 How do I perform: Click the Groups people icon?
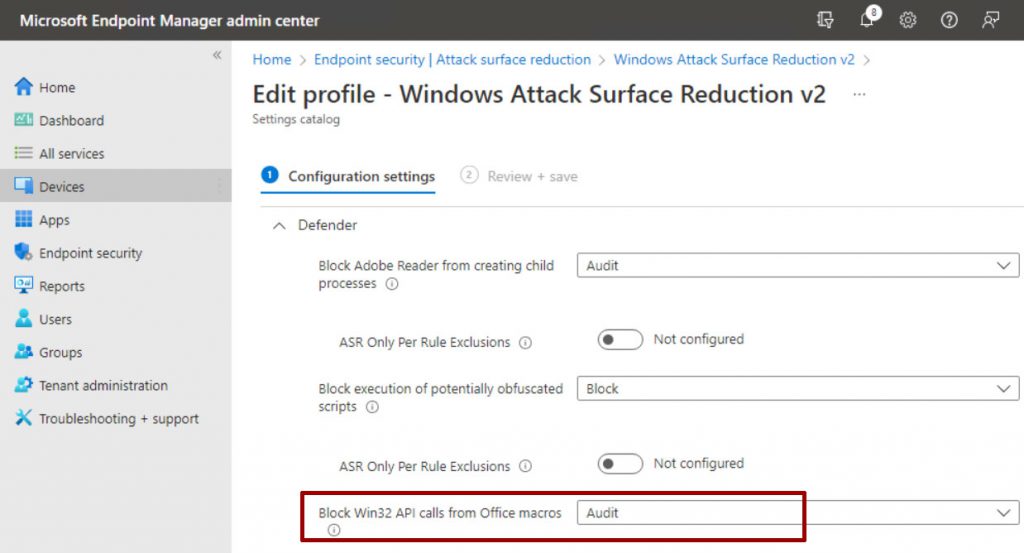click(x=24, y=352)
